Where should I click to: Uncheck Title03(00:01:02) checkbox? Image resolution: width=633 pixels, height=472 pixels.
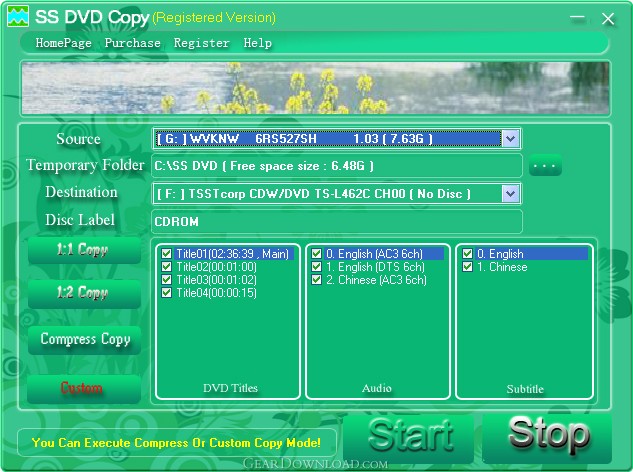166,279
